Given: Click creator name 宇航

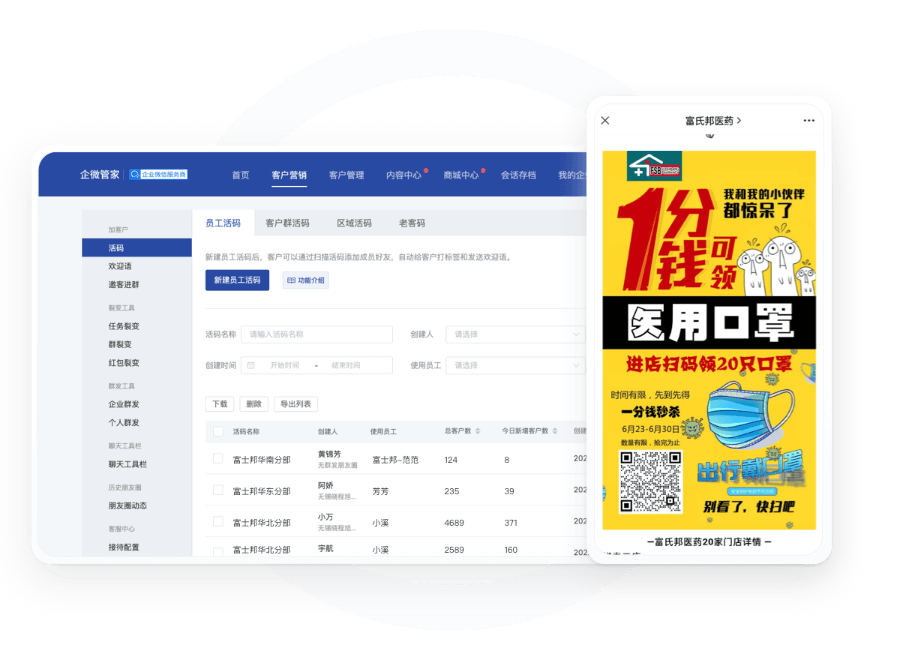Looking at the screenshot, I should (x=325, y=548).
